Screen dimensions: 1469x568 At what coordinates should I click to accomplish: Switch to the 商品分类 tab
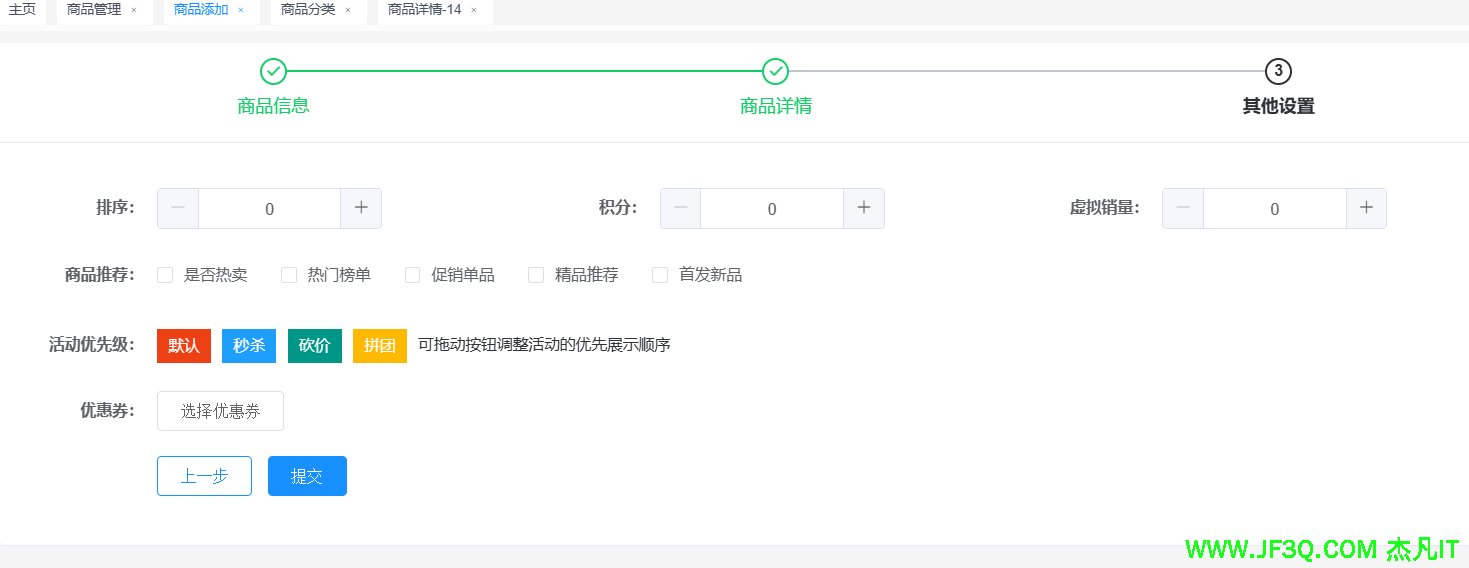coord(308,10)
